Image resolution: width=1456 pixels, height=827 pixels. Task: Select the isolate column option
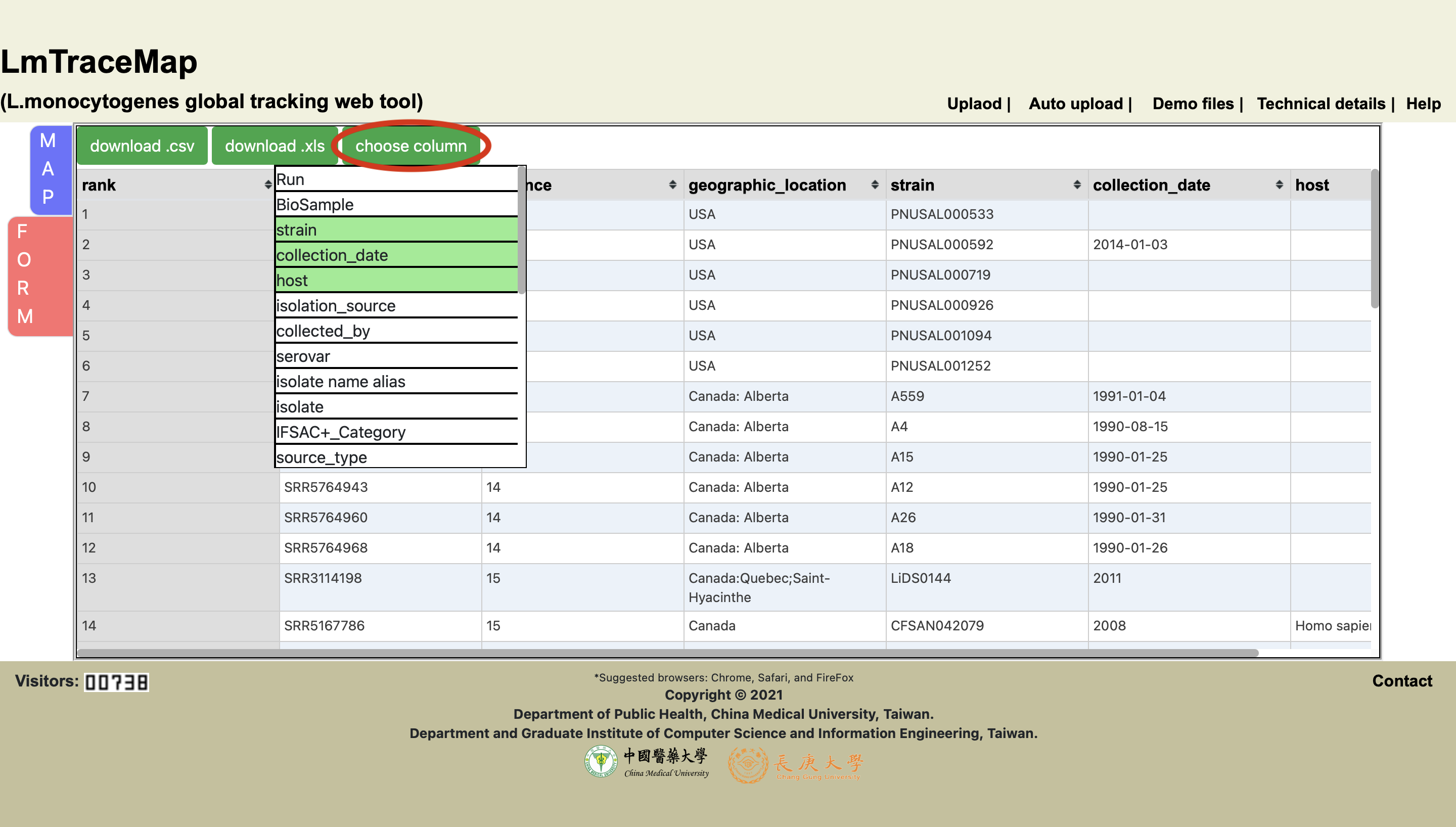click(396, 407)
